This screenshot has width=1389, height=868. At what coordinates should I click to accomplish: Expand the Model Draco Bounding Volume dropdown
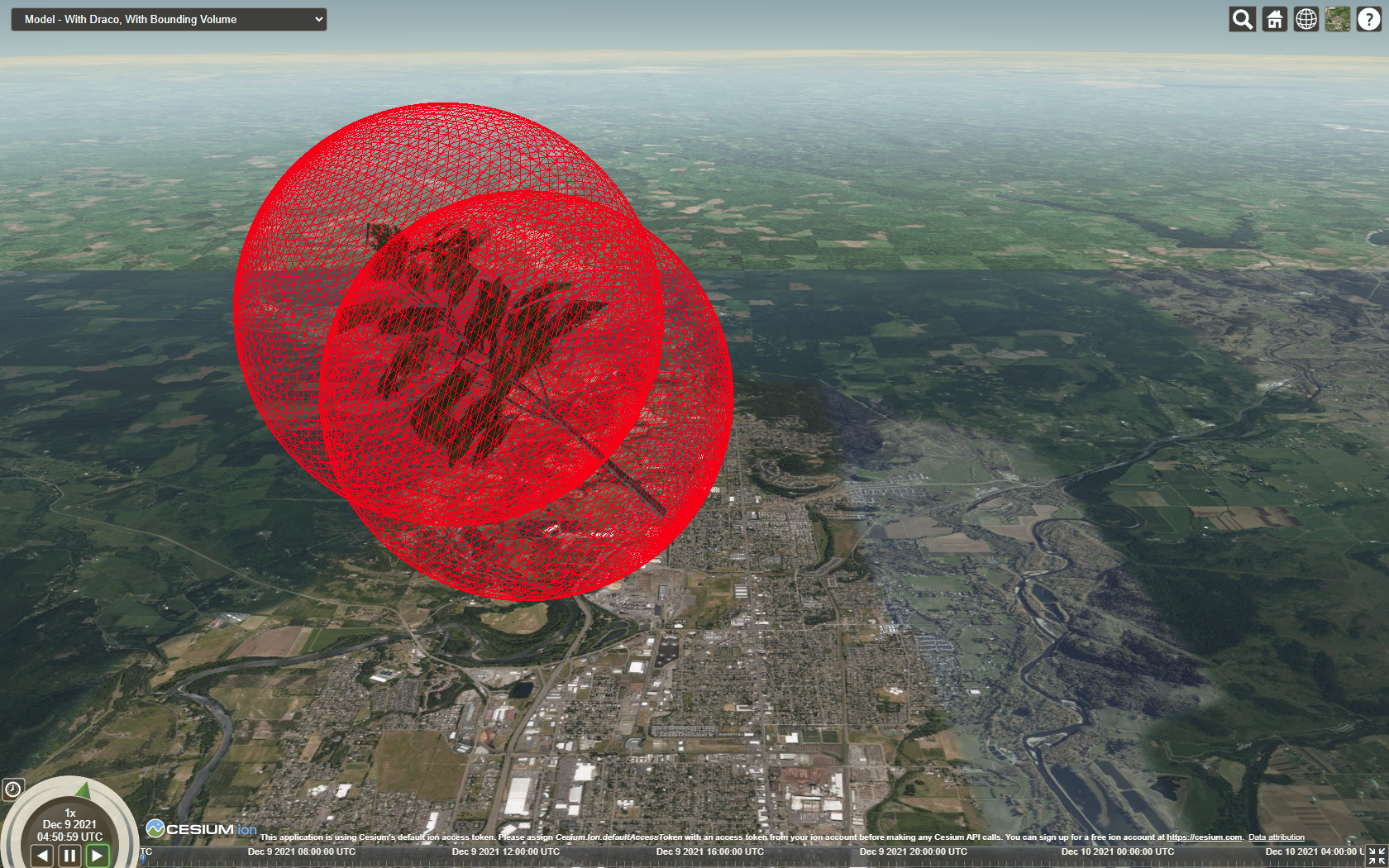tap(169, 19)
